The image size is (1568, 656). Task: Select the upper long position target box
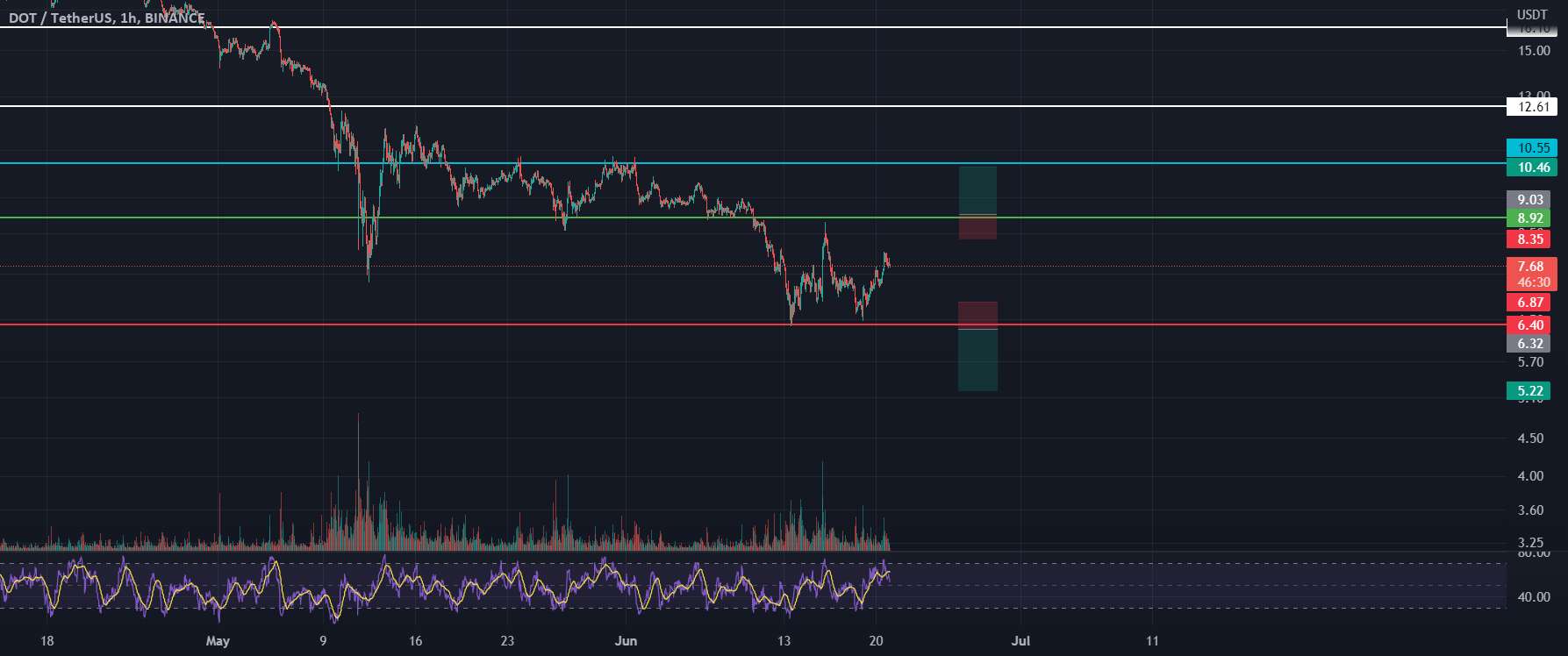[977, 190]
